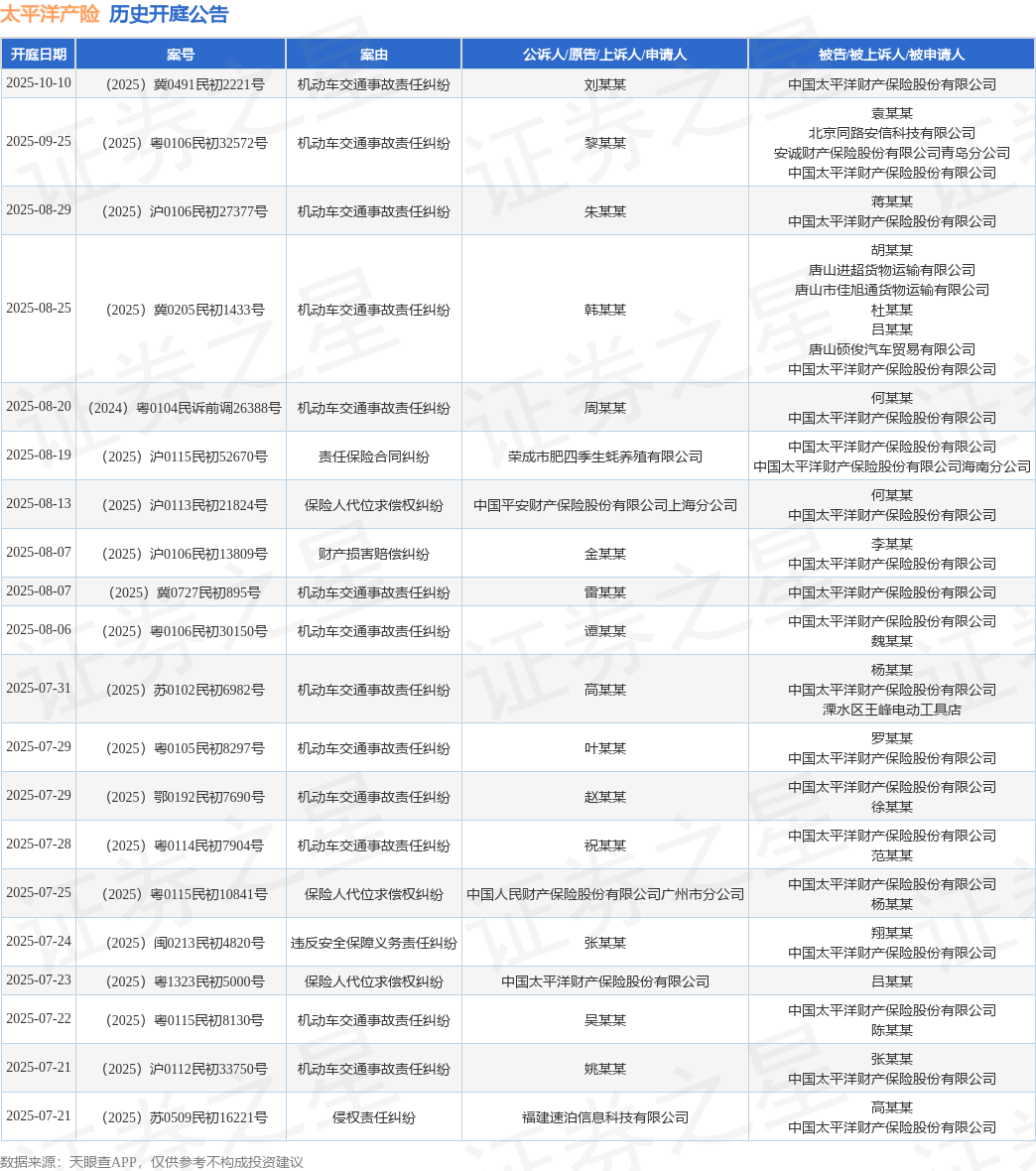Select plaintiff 黎某某
1036x1171 pixels.
click(605, 143)
